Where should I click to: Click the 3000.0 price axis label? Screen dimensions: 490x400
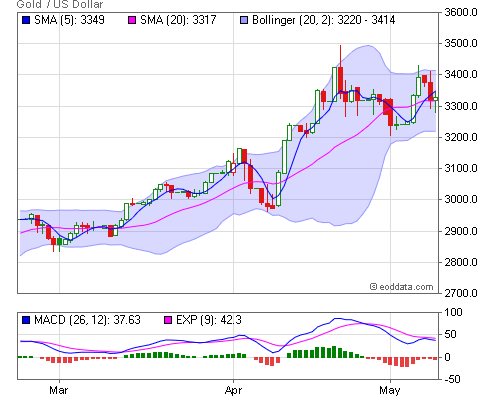(461, 199)
